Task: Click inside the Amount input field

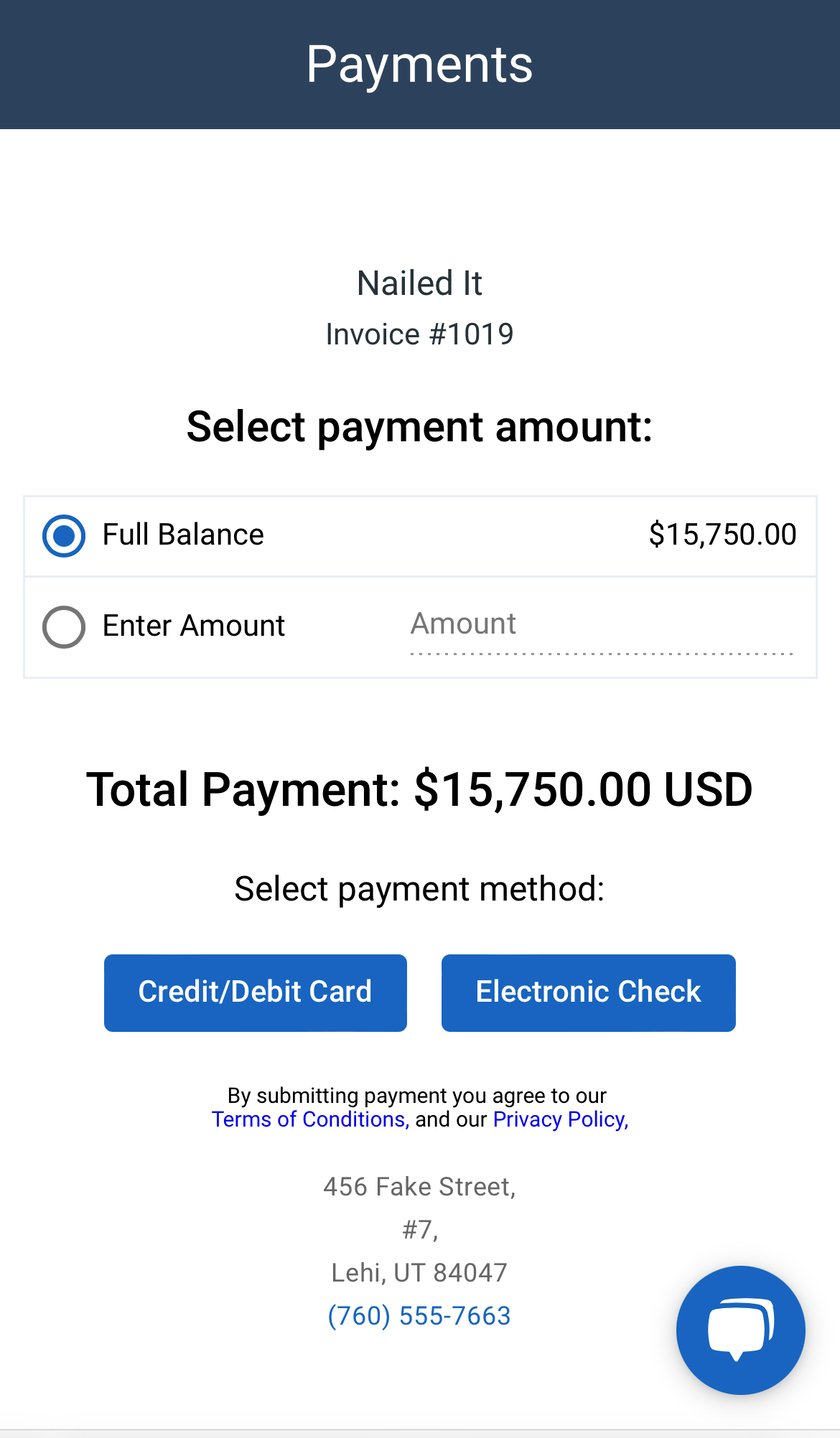Action: [x=600, y=627]
